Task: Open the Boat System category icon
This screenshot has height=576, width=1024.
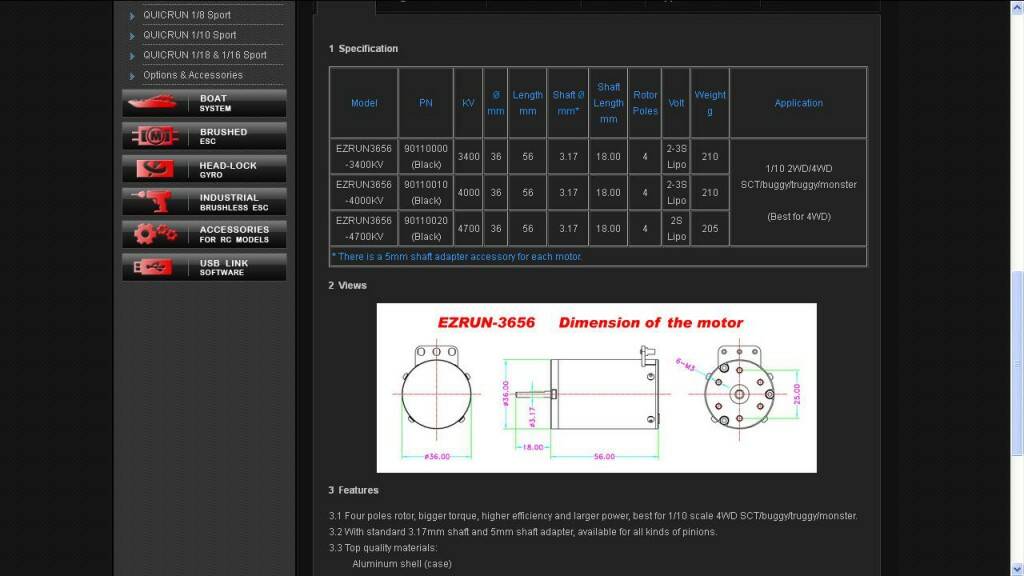Action: coord(152,103)
